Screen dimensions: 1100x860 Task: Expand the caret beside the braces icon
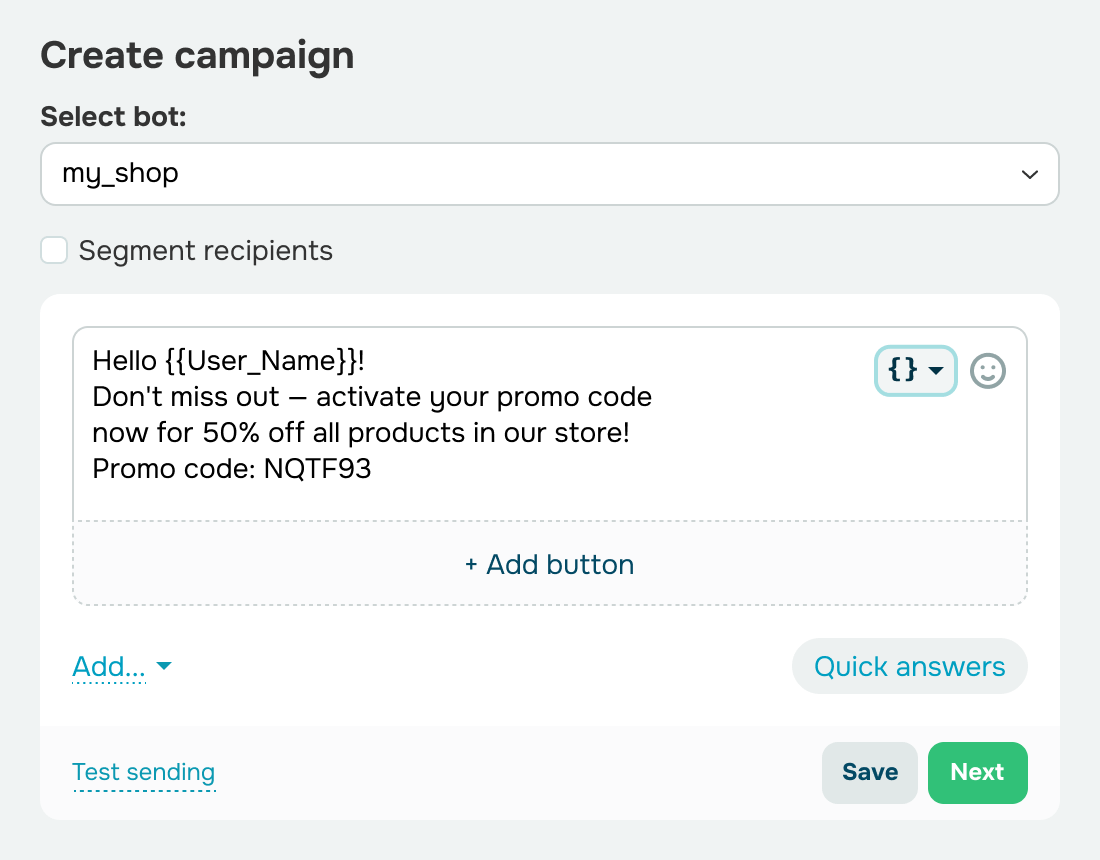point(936,371)
